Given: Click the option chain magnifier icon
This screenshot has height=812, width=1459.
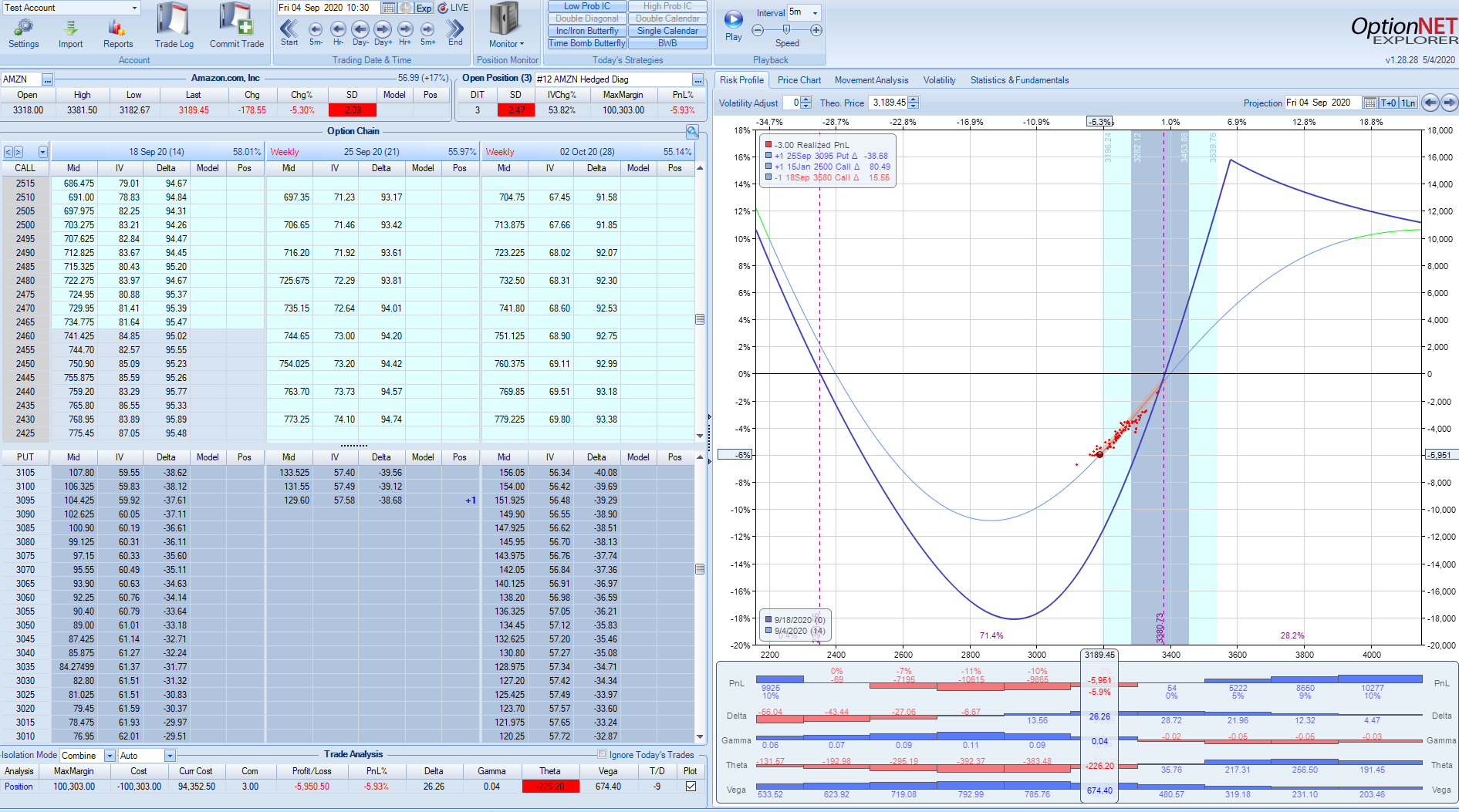Looking at the screenshot, I should (692, 131).
